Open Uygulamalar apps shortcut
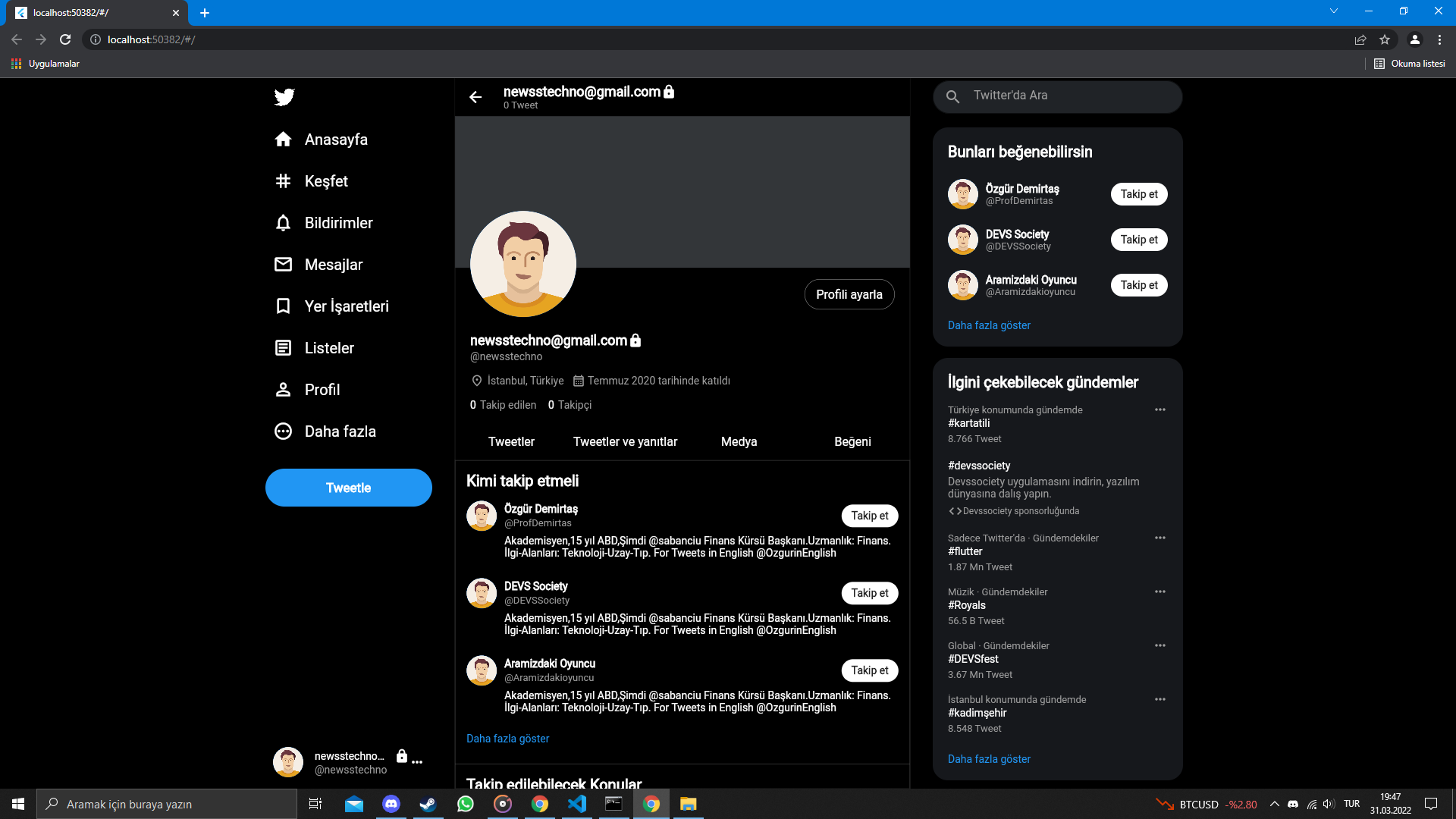 click(x=45, y=64)
